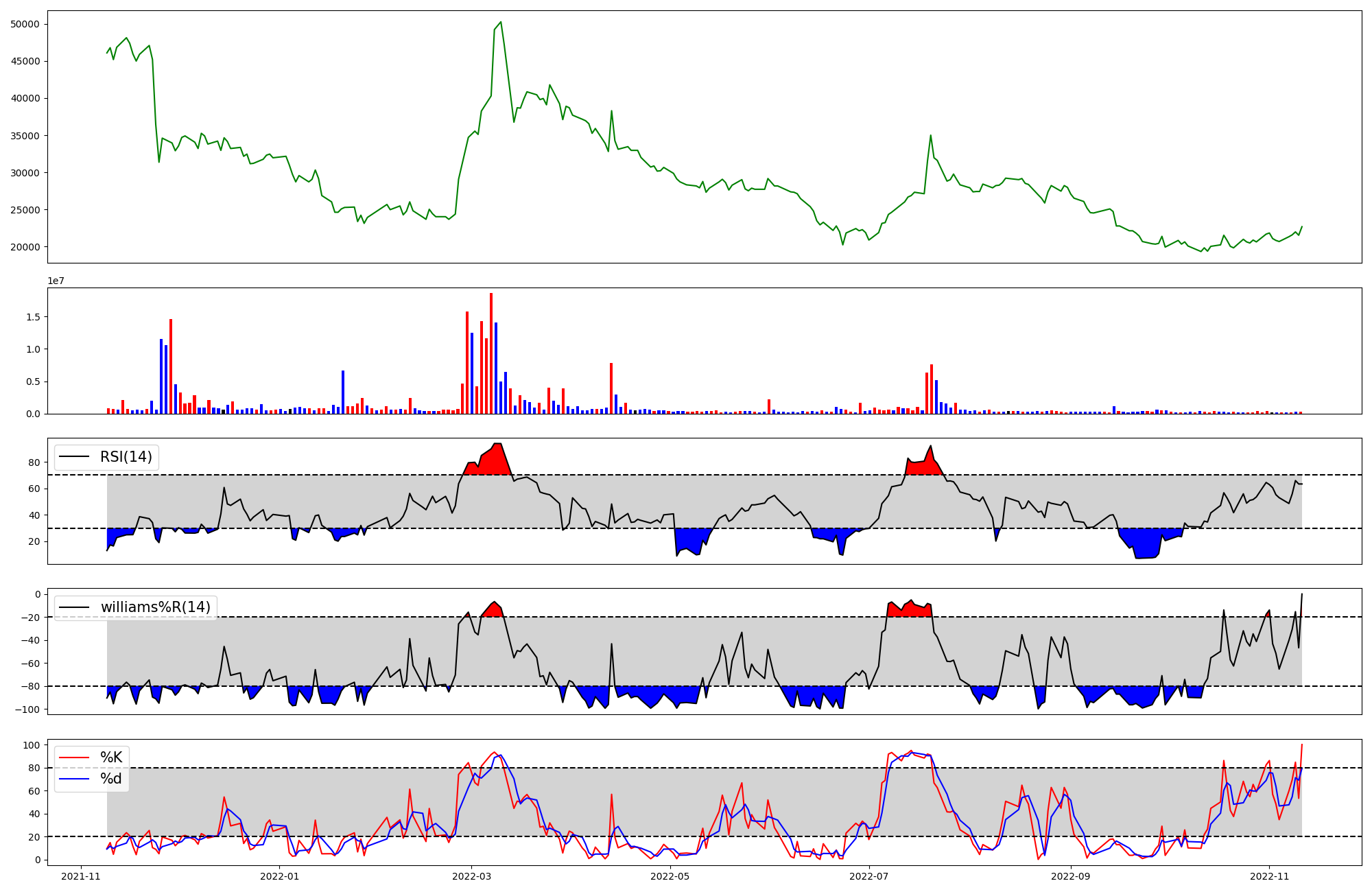Click the 2022-11 date axis label
Viewport: 1372px width, 892px height.
click(1270, 876)
